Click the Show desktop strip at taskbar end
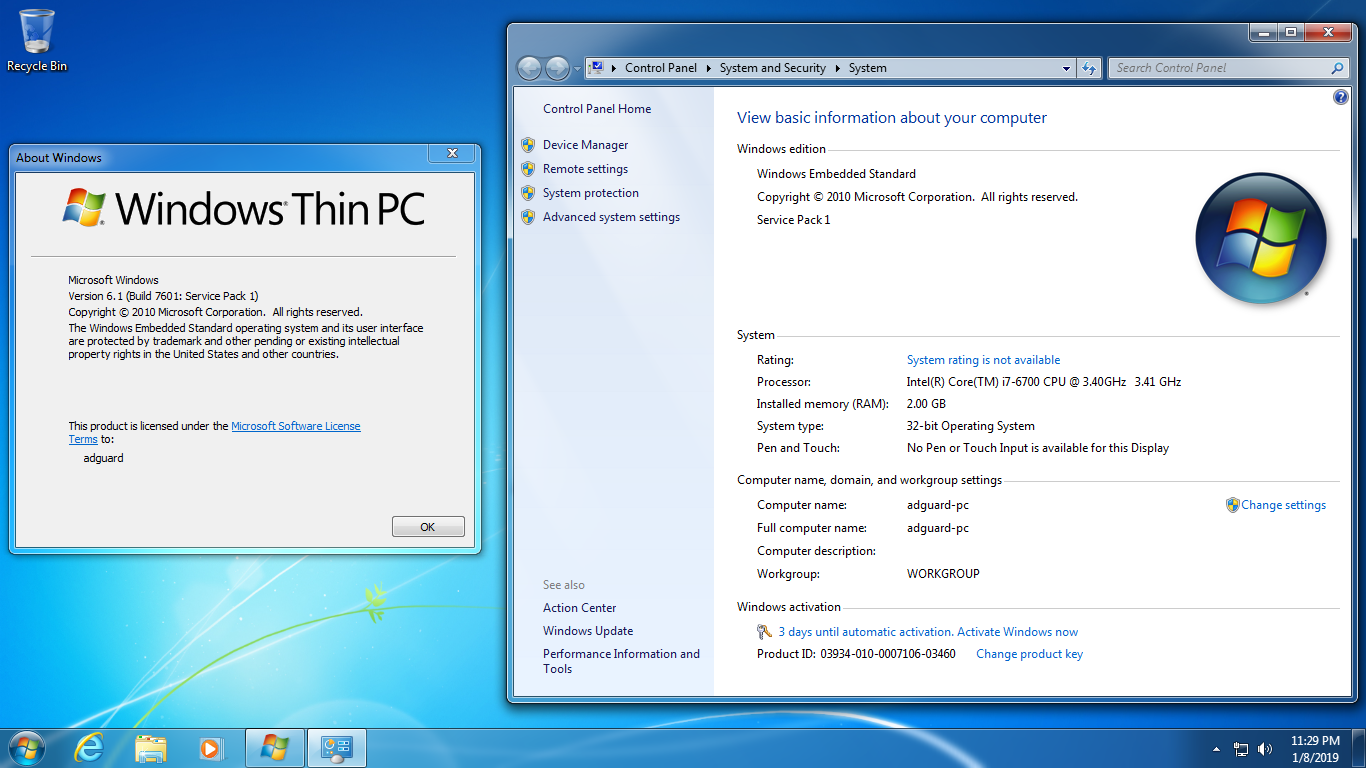 (x=1359, y=748)
